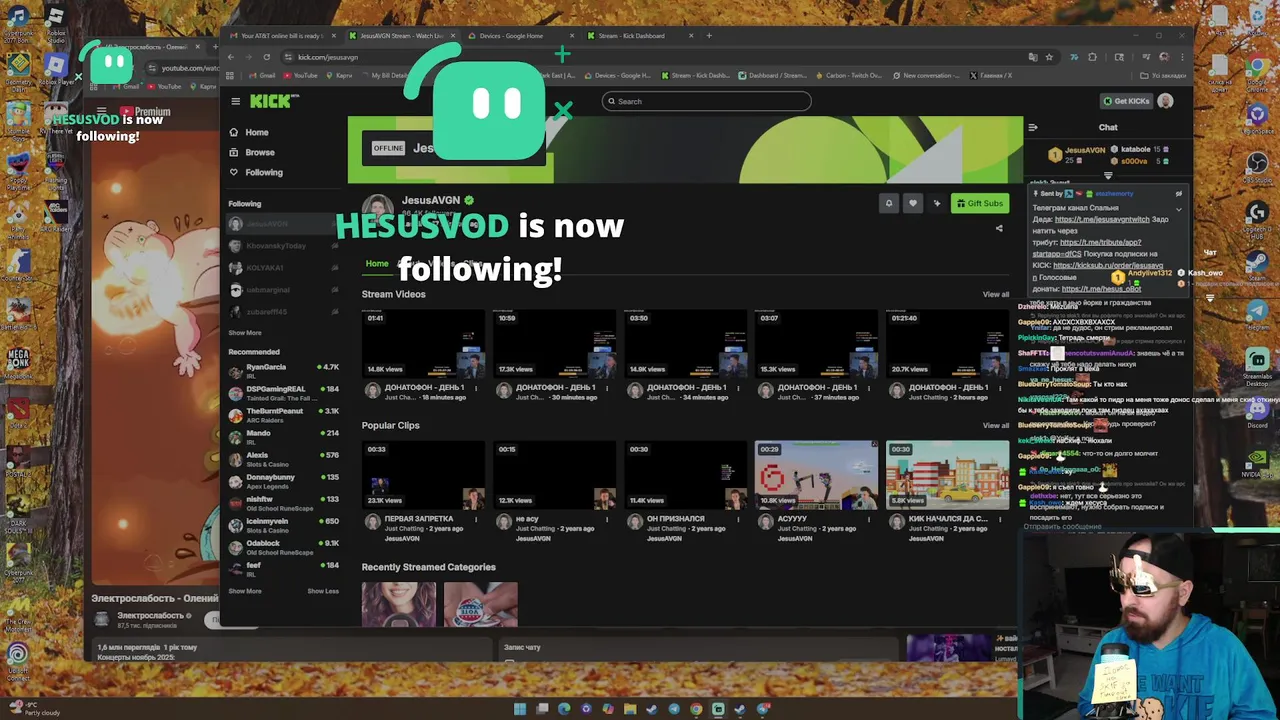Screen dimensions: 1280x720
Task: Open the 10:59 stream video thumbnail
Action: [554, 344]
